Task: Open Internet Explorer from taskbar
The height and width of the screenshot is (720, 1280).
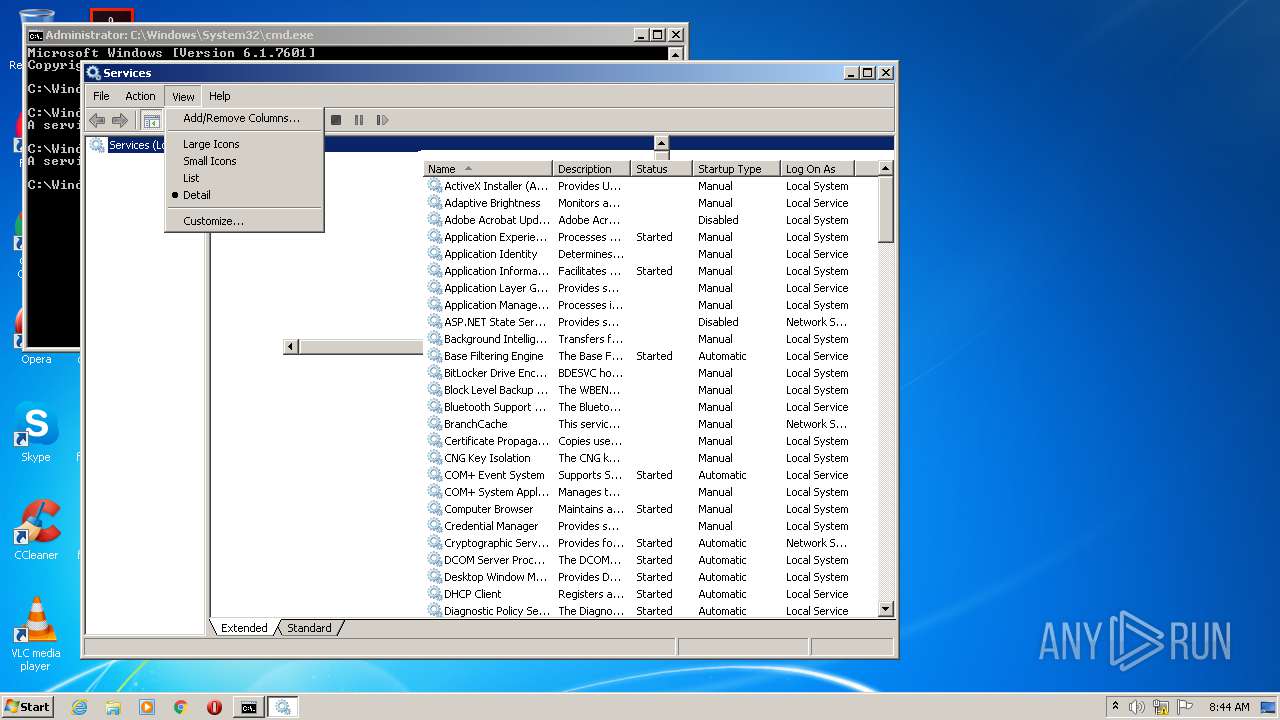Action: click(79, 707)
